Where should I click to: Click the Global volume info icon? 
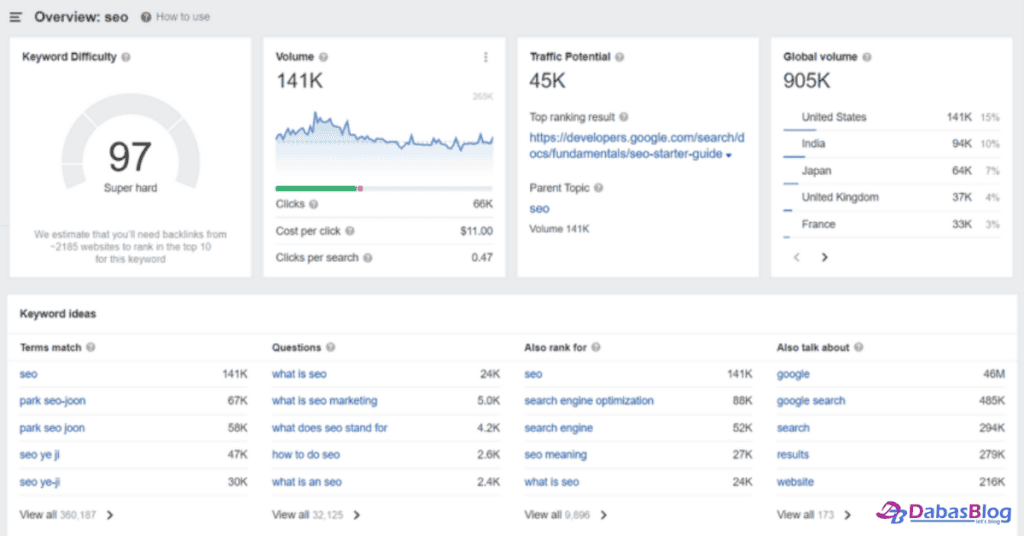[x=867, y=57]
